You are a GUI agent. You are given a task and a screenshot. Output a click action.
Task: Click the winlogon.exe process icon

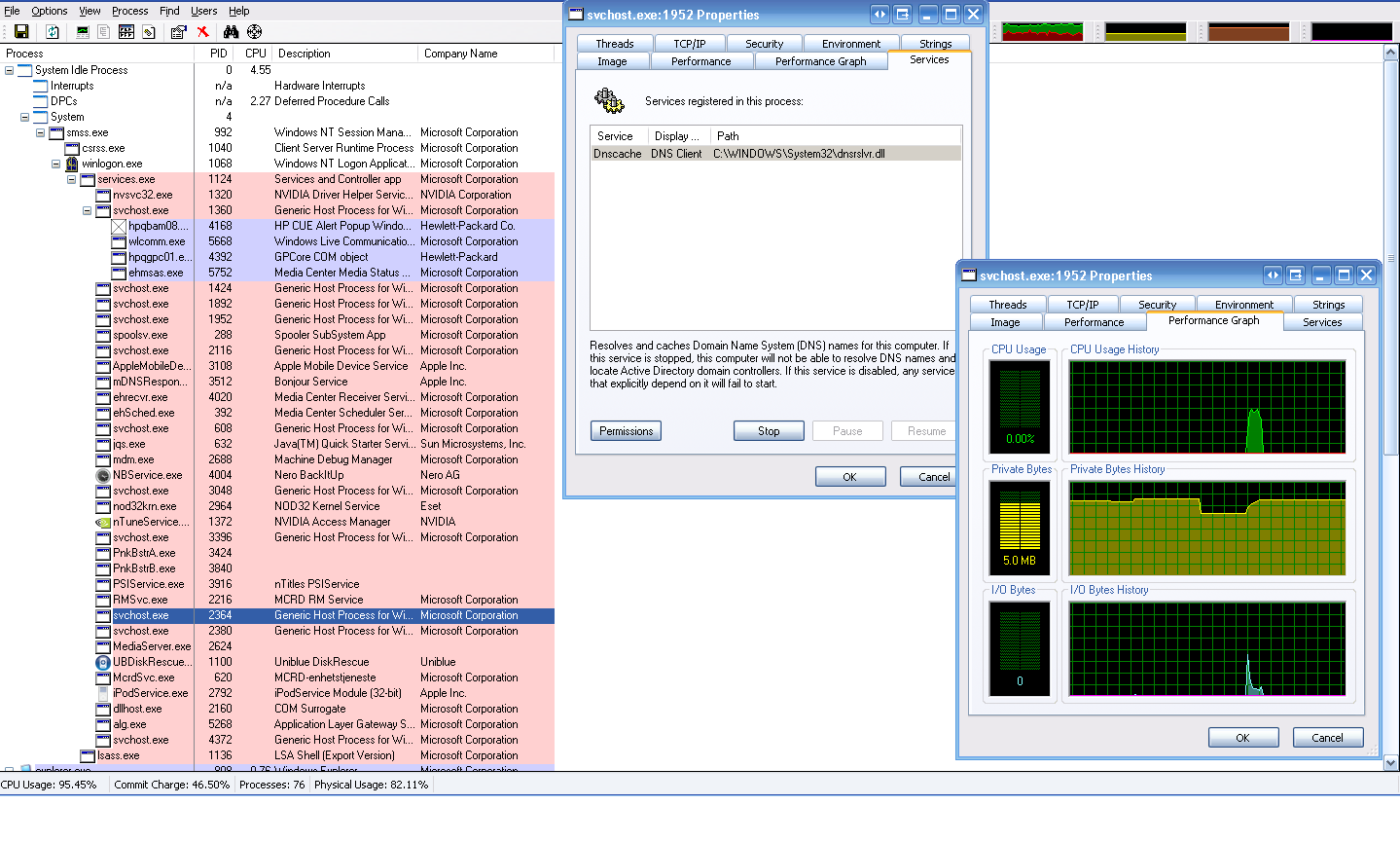tap(72, 164)
